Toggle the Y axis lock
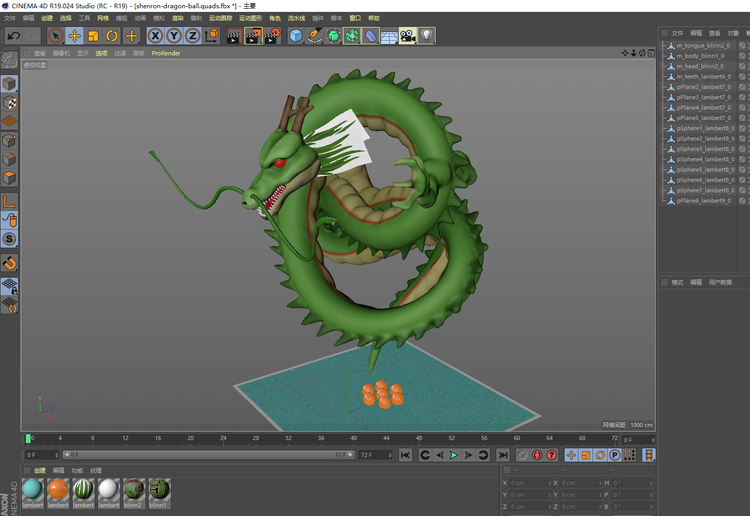This screenshot has width=750, height=516. (174, 36)
